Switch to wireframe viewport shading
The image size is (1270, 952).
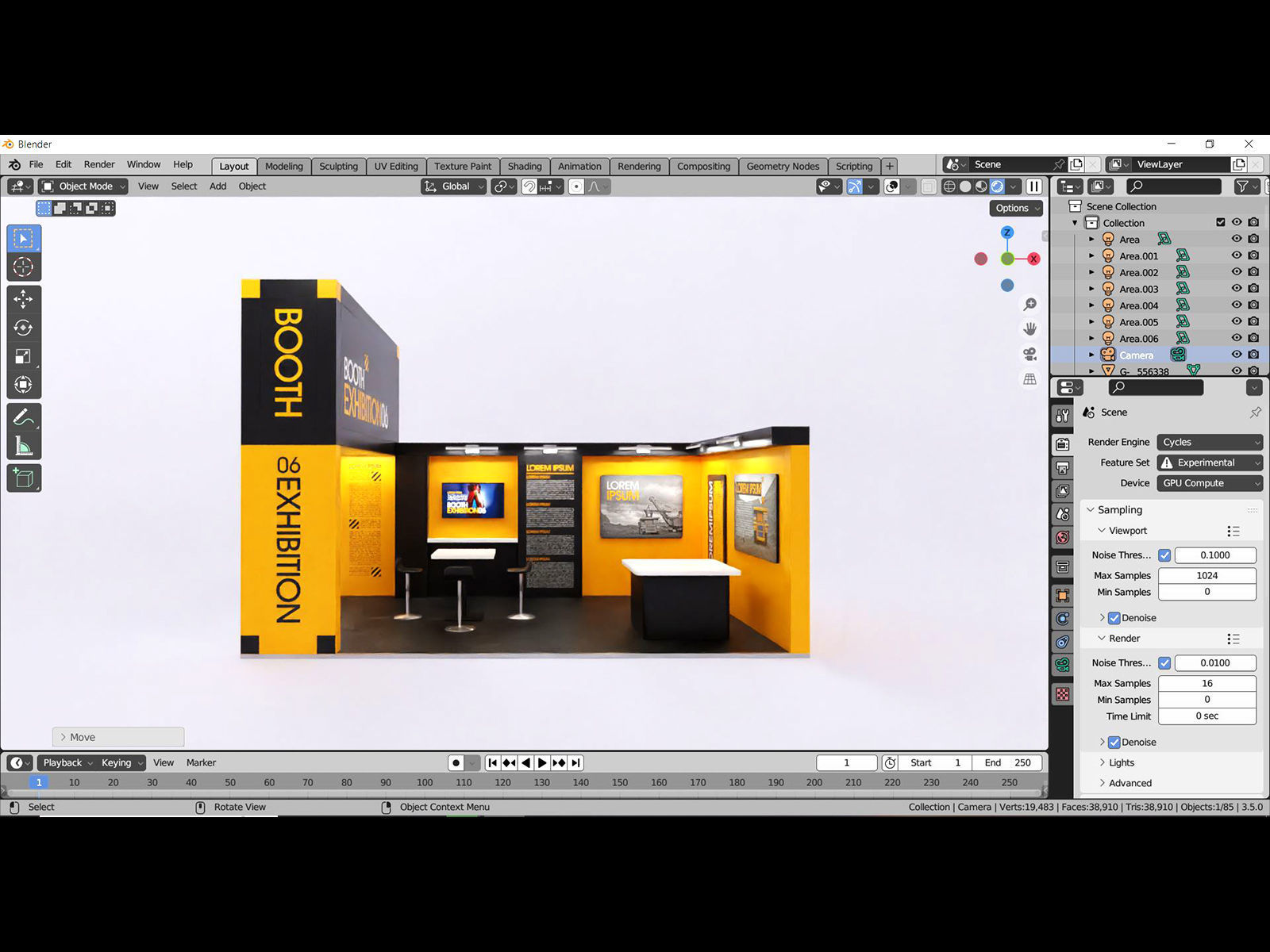point(949,186)
